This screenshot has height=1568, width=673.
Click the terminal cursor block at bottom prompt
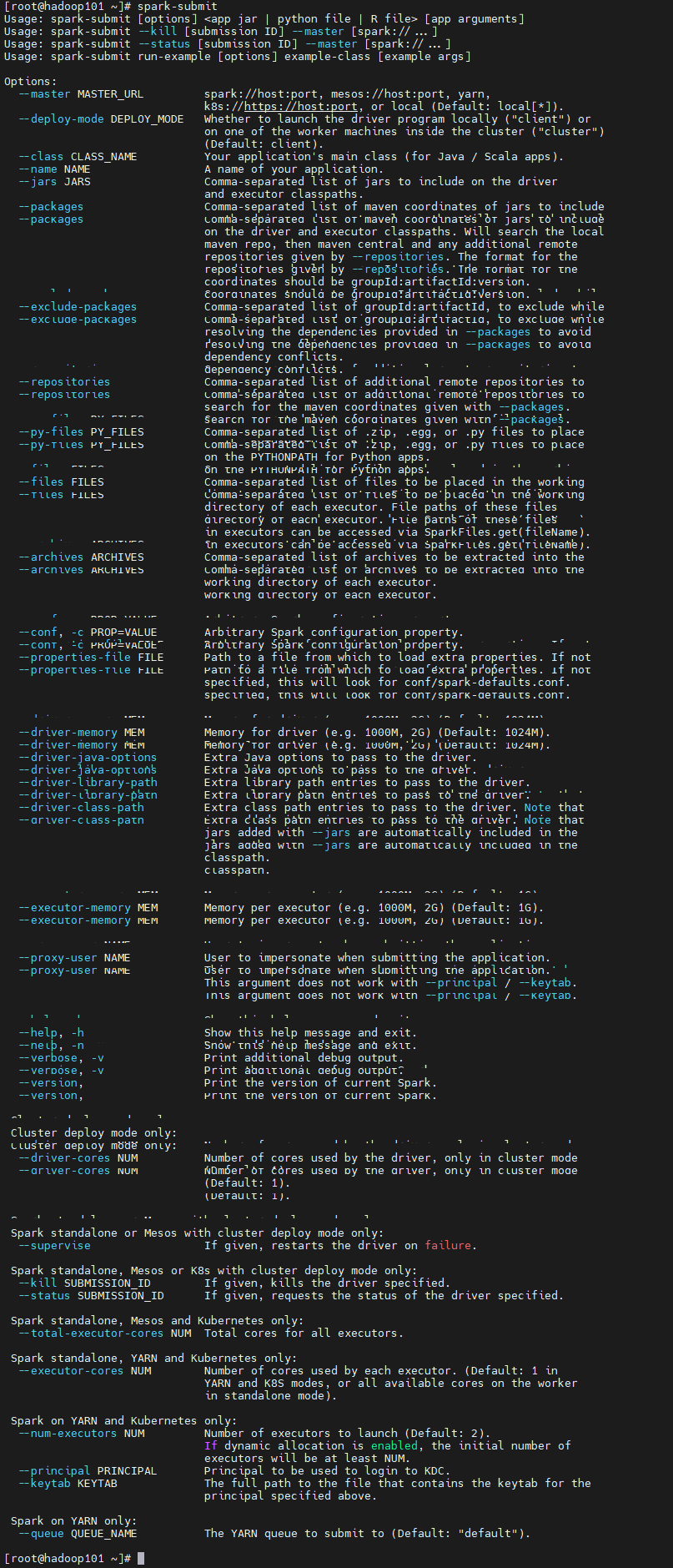141,1558
